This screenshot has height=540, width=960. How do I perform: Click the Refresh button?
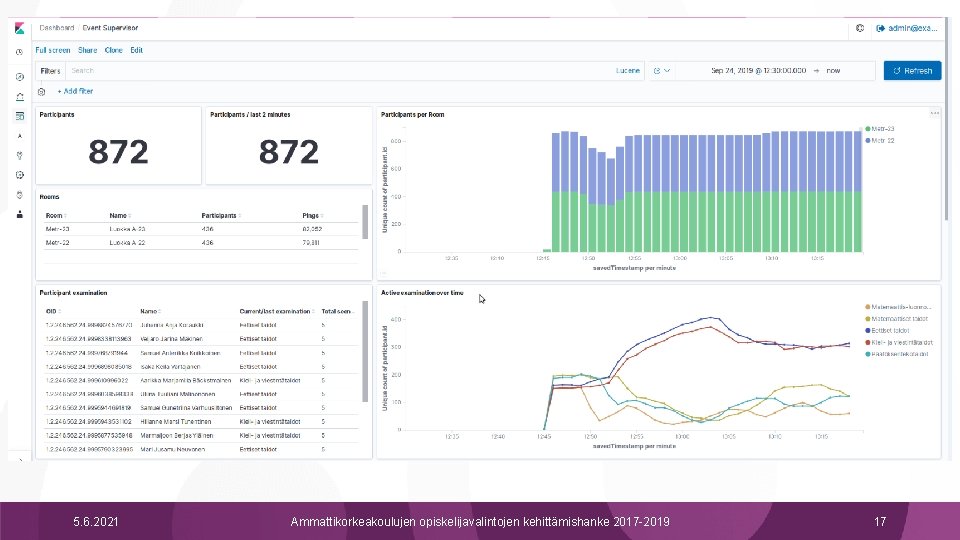point(912,71)
